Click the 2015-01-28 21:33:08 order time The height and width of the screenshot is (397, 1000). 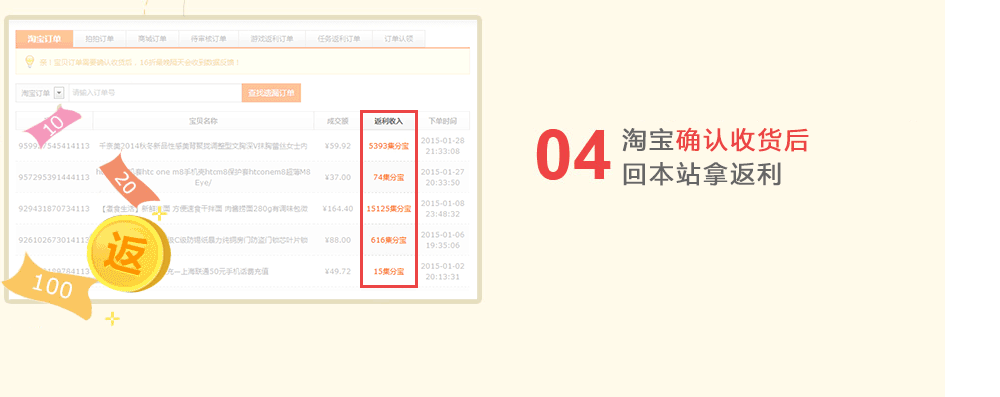click(x=443, y=146)
